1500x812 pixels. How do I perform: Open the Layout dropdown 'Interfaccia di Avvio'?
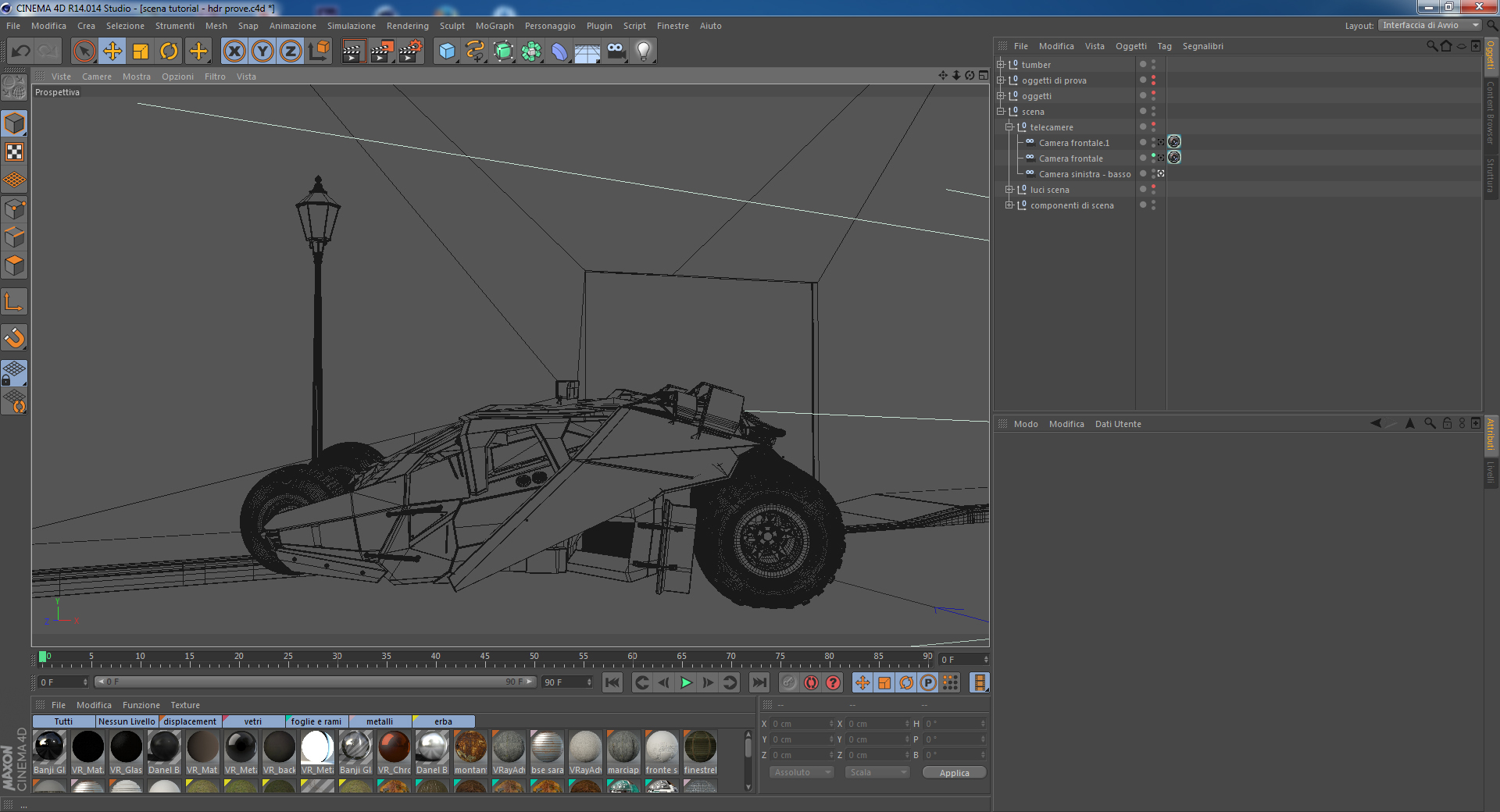point(1430,26)
